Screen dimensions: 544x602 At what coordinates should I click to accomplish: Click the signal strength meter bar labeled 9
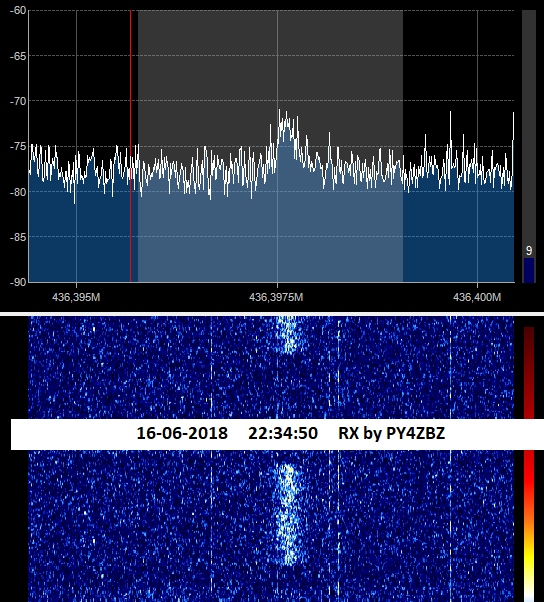pos(529,270)
